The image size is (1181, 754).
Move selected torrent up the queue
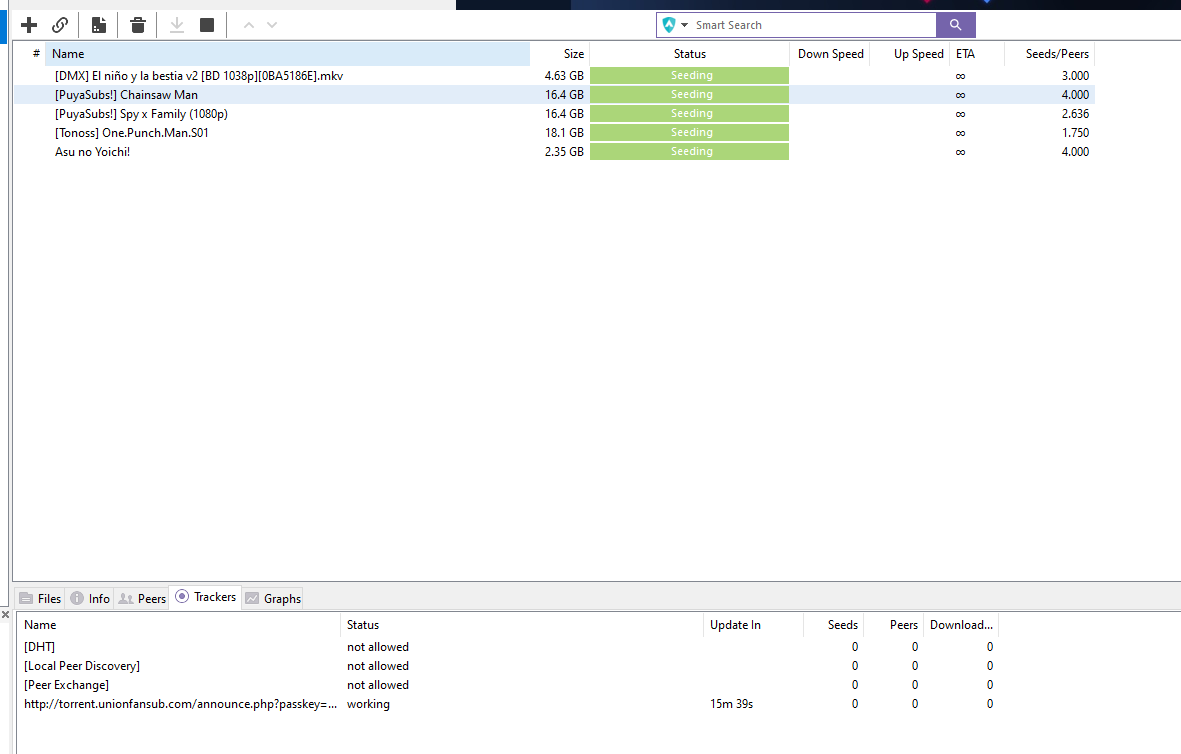pos(249,26)
